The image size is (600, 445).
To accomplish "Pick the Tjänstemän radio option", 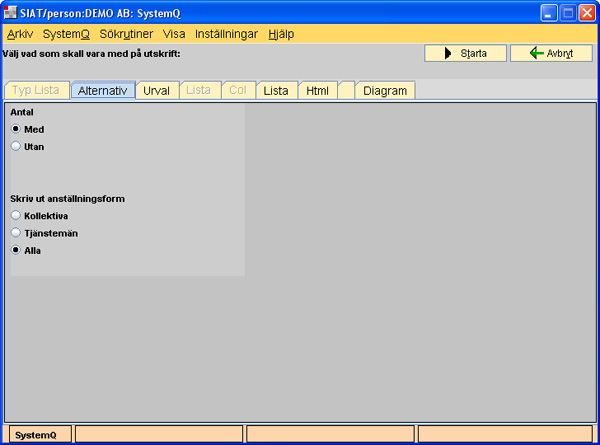I will point(16,233).
